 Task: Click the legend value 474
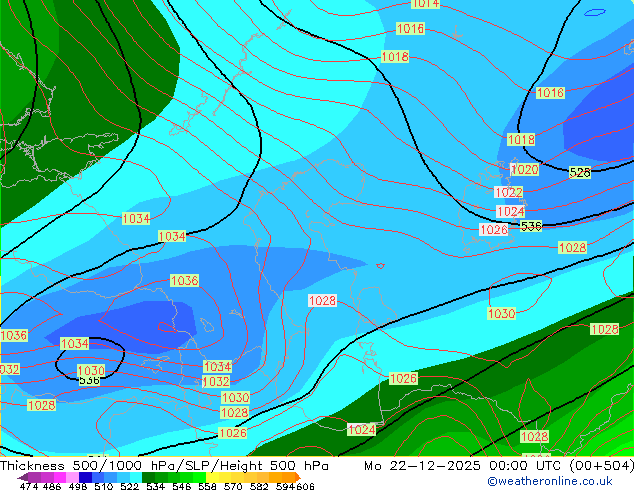pos(29,486)
